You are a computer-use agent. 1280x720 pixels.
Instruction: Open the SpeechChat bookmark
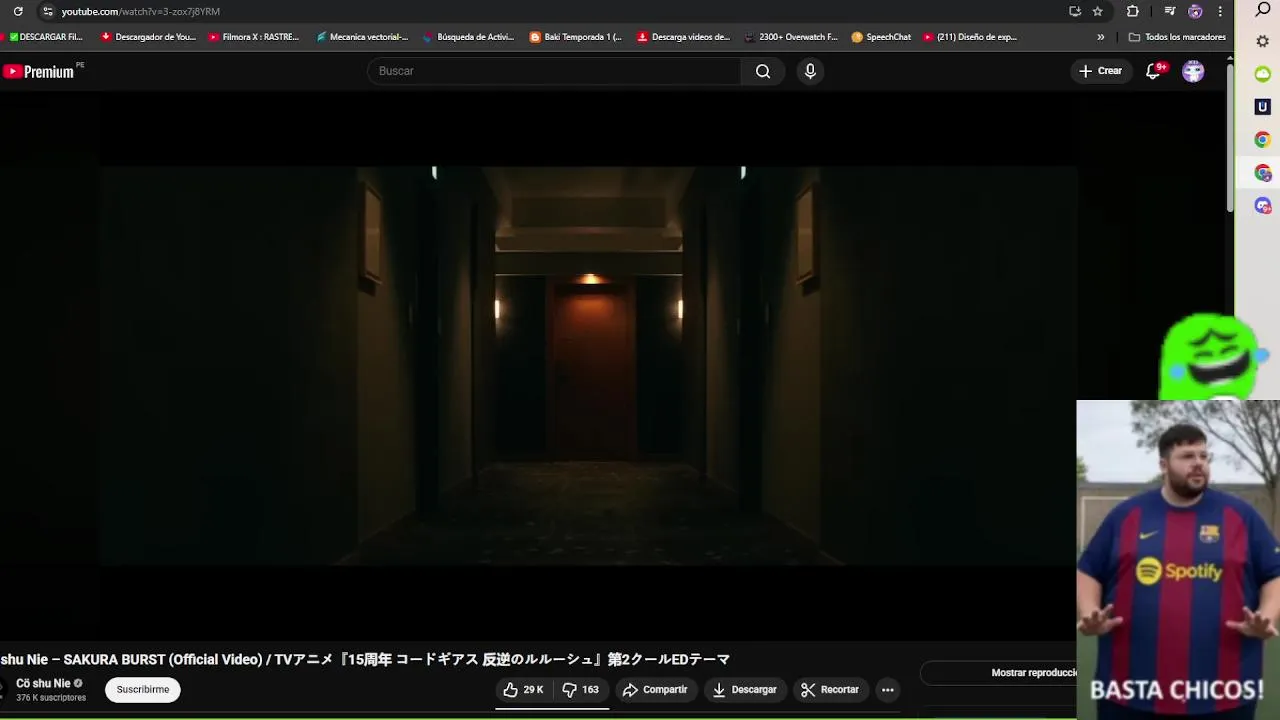click(881, 37)
